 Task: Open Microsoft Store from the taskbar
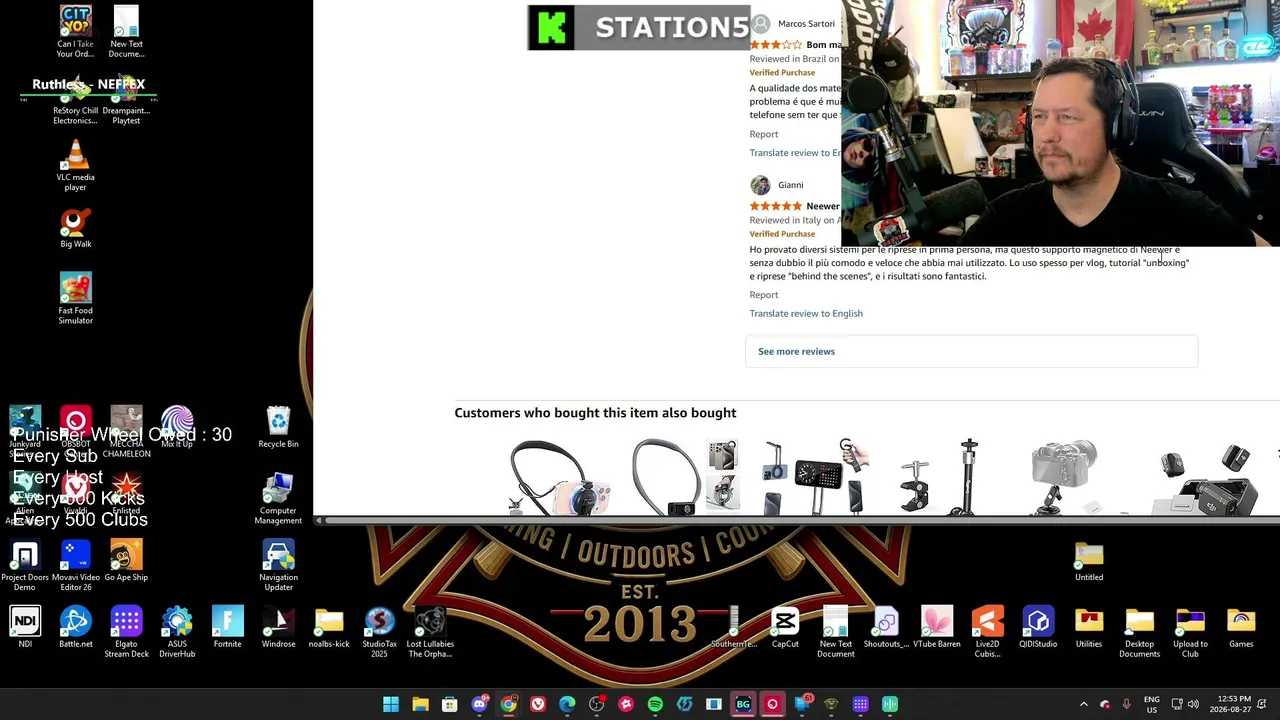(x=450, y=704)
